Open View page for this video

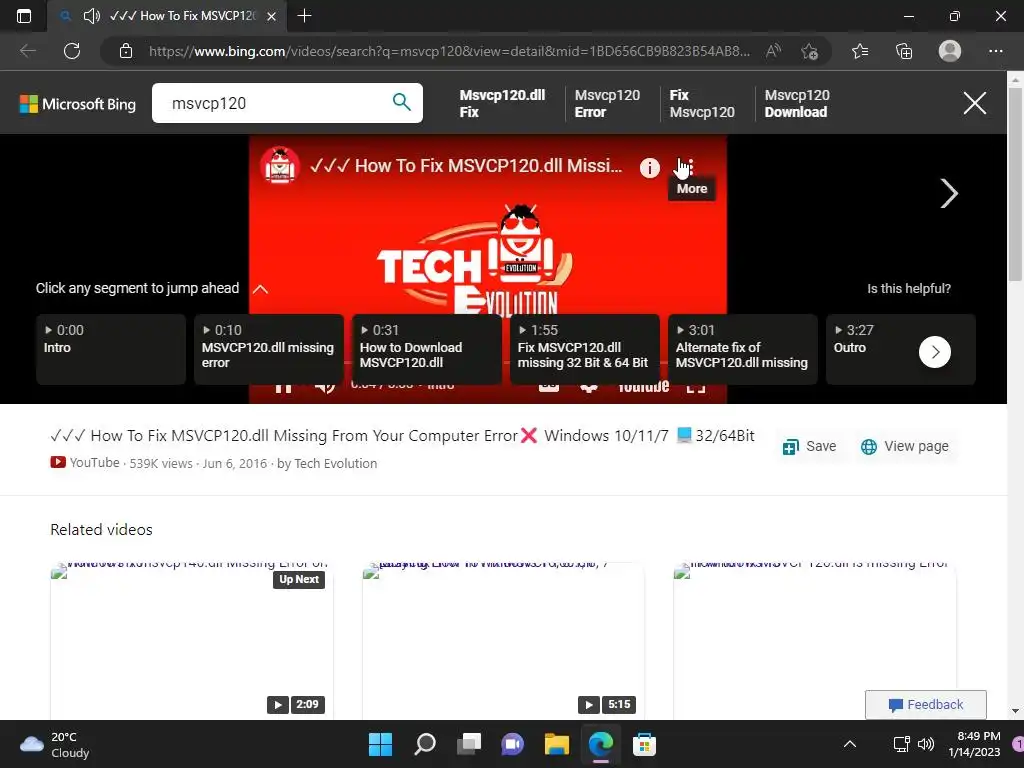click(x=904, y=447)
